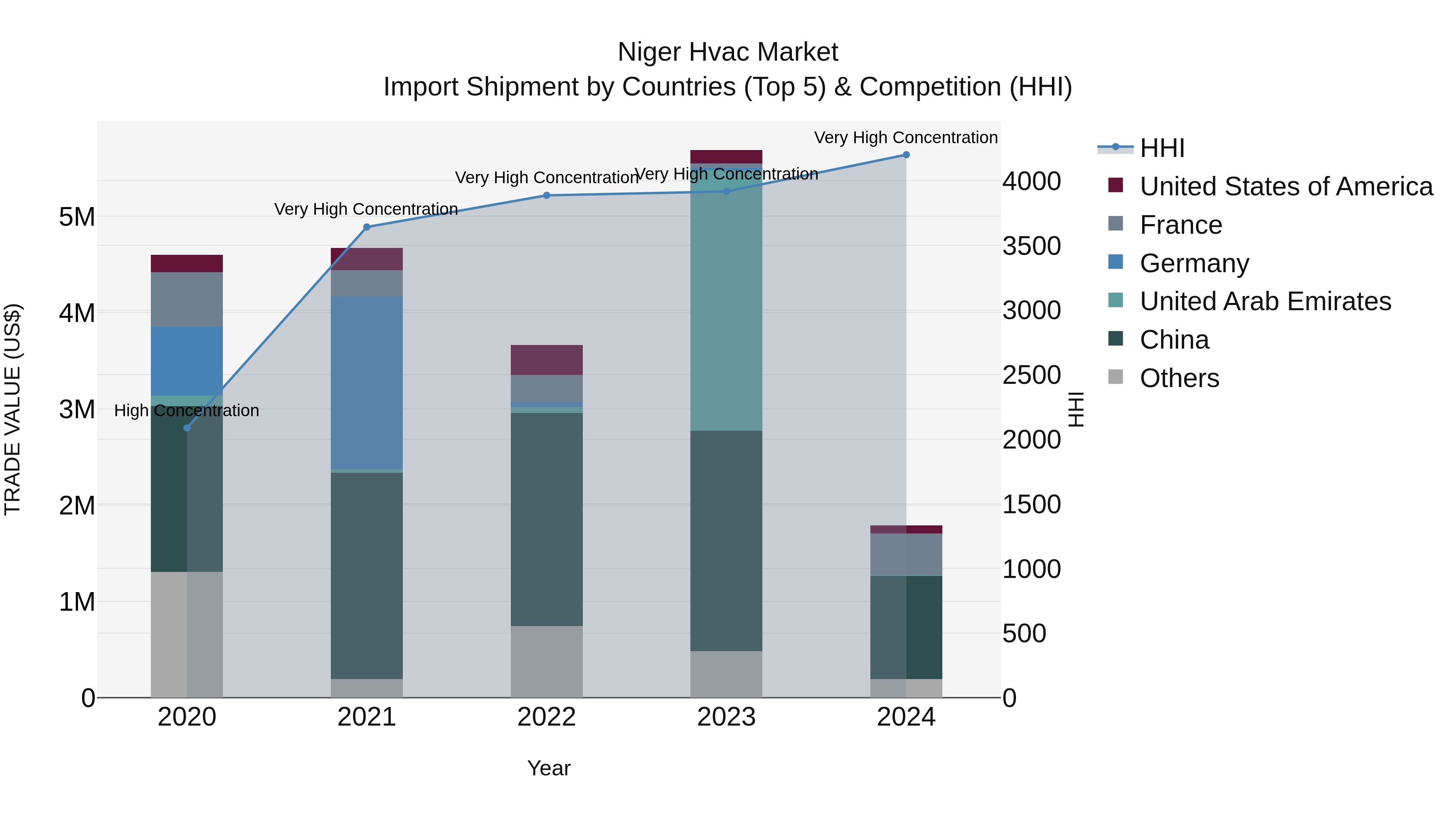Image resolution: width=1456 pixels, height=819 pixels.
Task: Click 'Very High Concentration' label above 2022
Action: pyautogui.click(x=546, y=178)
